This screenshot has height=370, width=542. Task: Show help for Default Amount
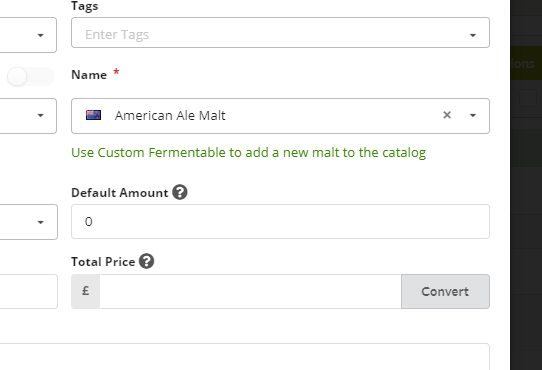pyautogui.click(x=180, y=192)
